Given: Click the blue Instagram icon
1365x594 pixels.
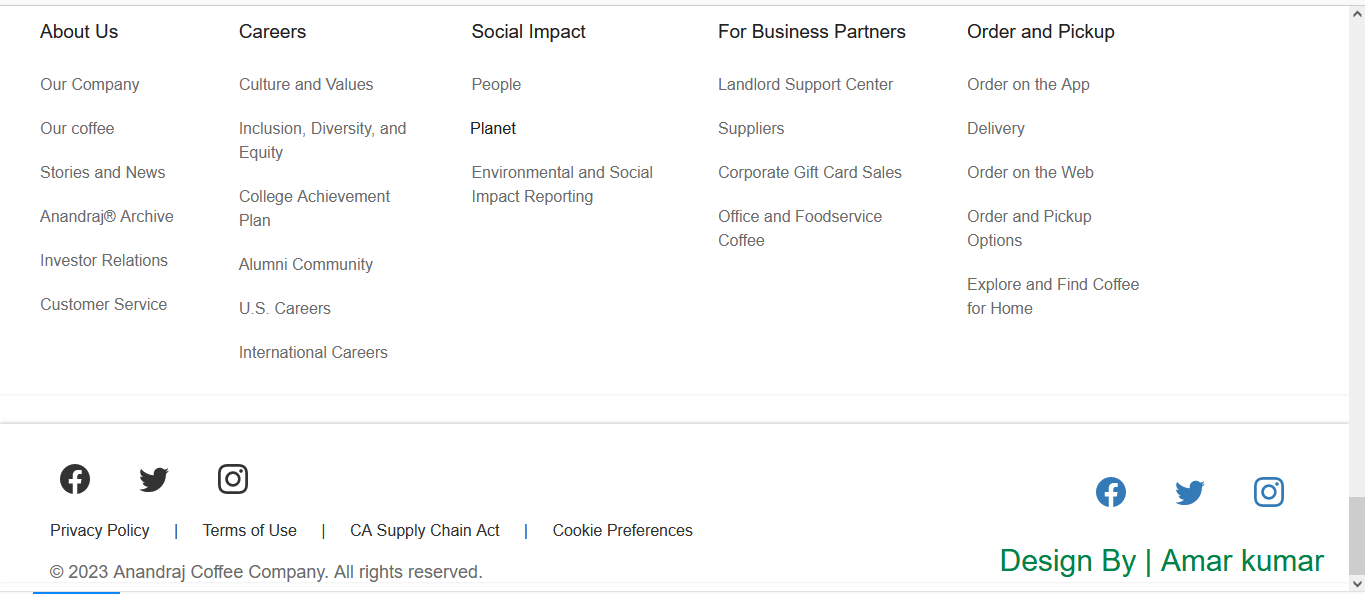Looking at the screenshot, I should coord(1269,492).
